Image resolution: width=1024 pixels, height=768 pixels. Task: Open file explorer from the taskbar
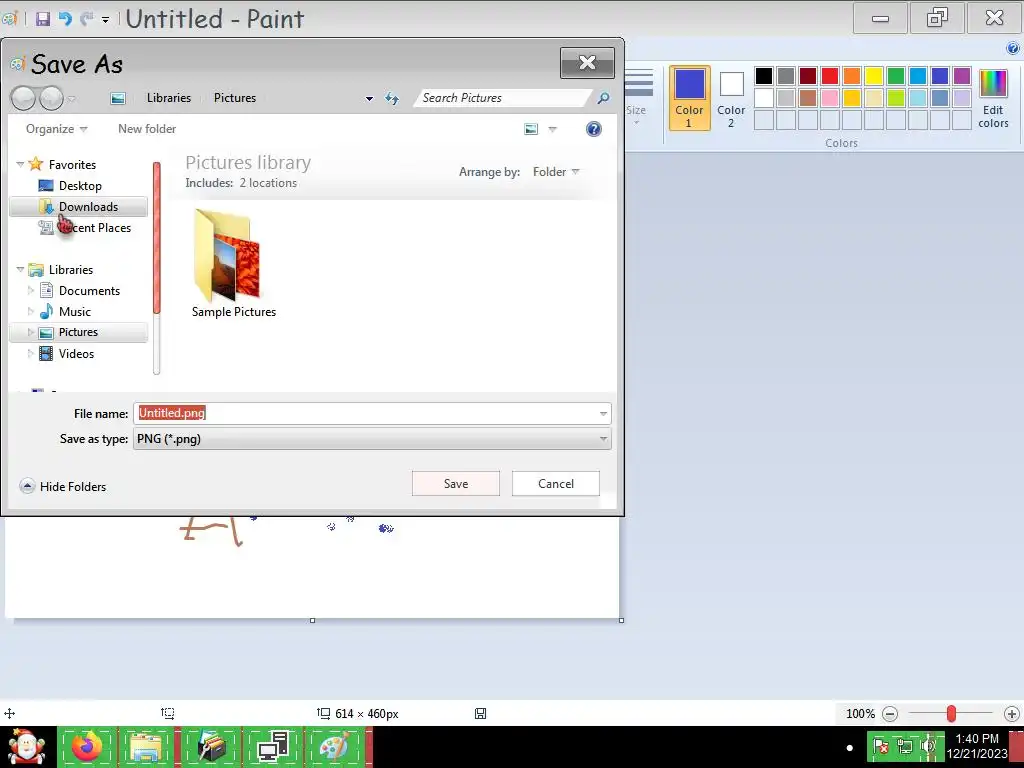[x=147, y=746]
